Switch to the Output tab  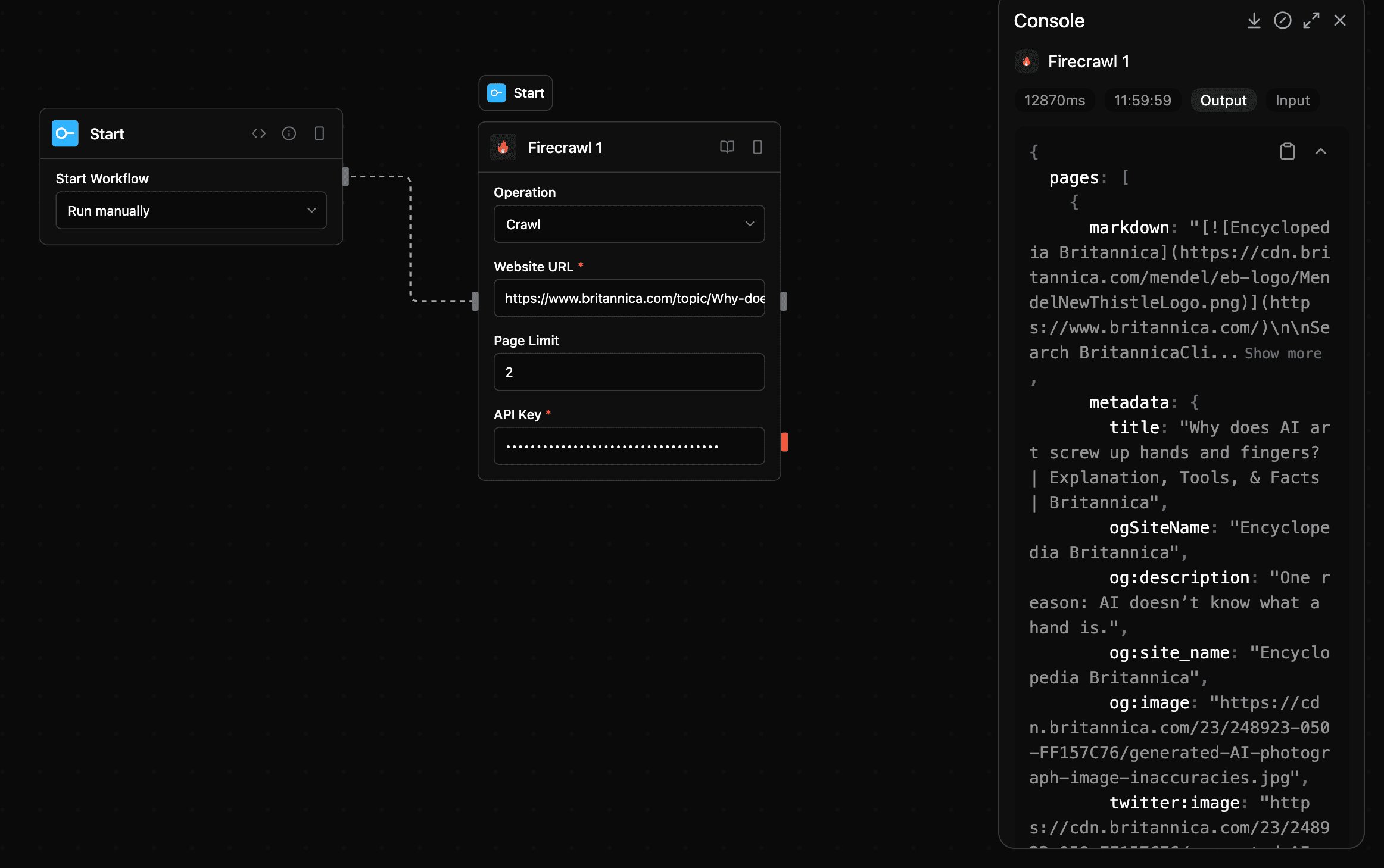coord(1223,100)
